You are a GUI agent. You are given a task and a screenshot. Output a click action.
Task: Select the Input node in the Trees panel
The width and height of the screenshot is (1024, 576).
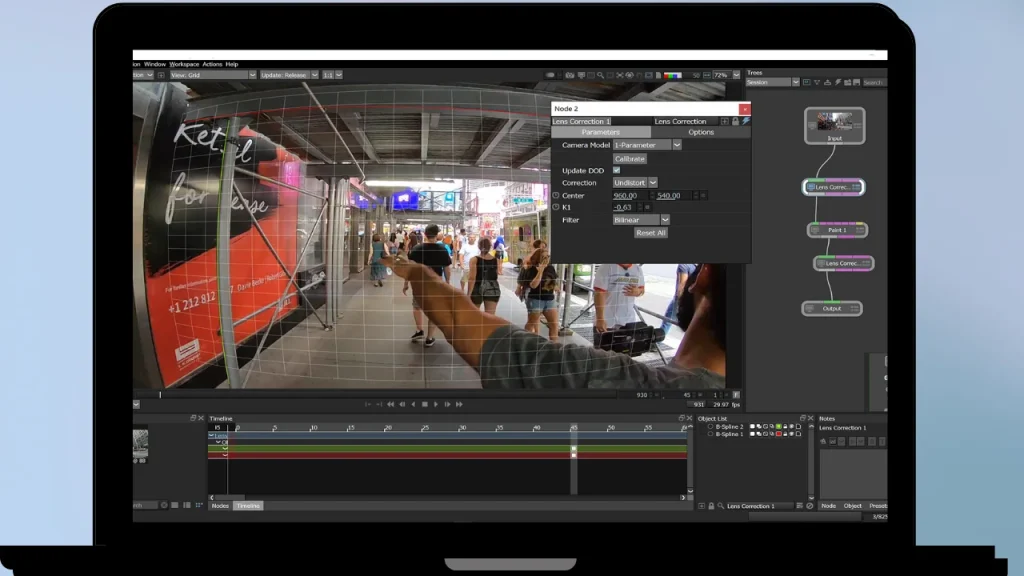pos(835,125)
